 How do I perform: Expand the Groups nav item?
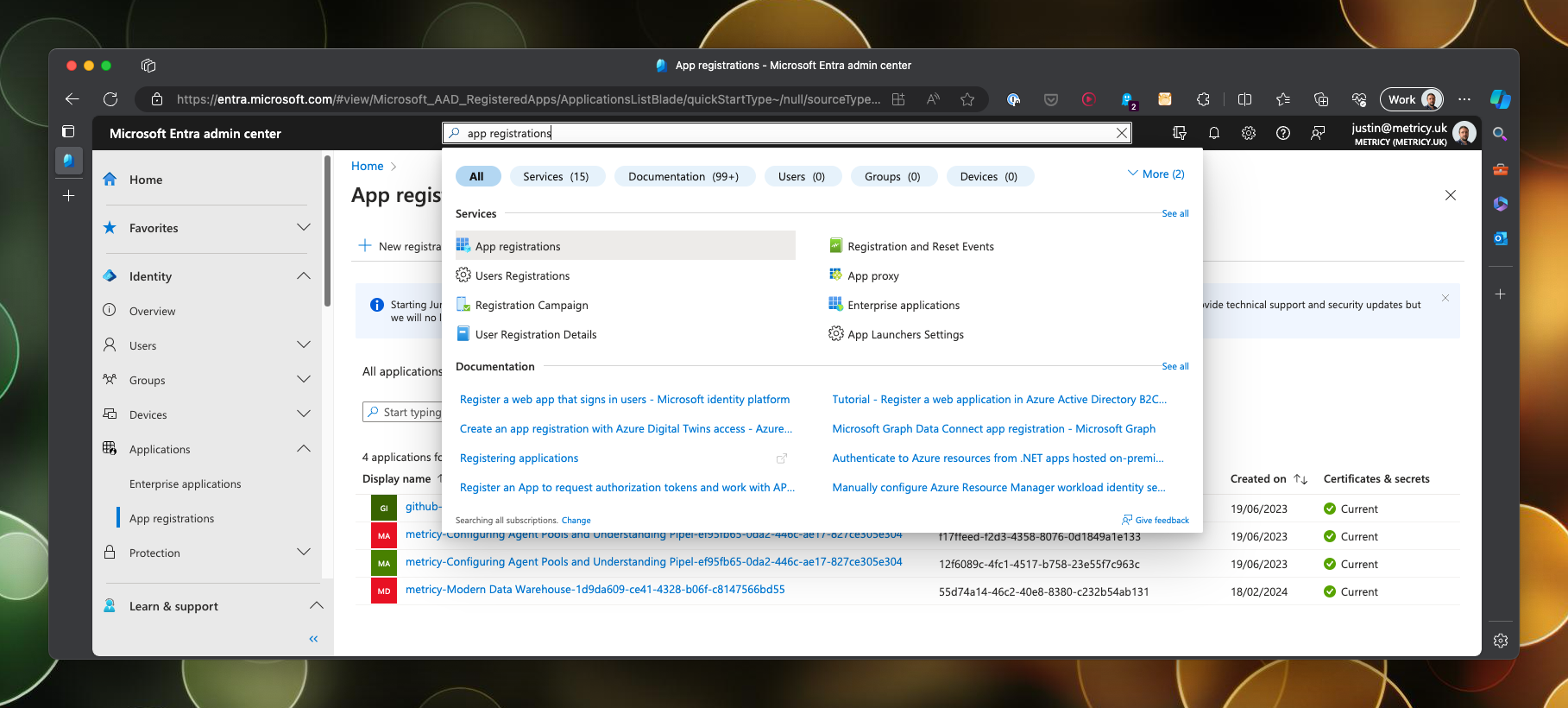[x=304, y=379]
